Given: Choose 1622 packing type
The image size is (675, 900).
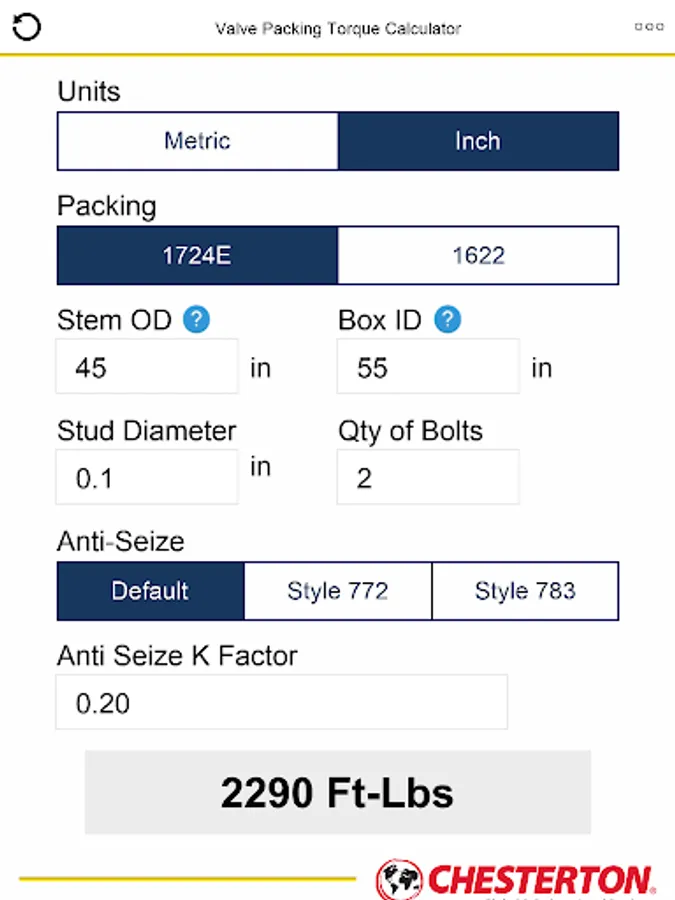Looking at the screenshot, I should point(478,255).
